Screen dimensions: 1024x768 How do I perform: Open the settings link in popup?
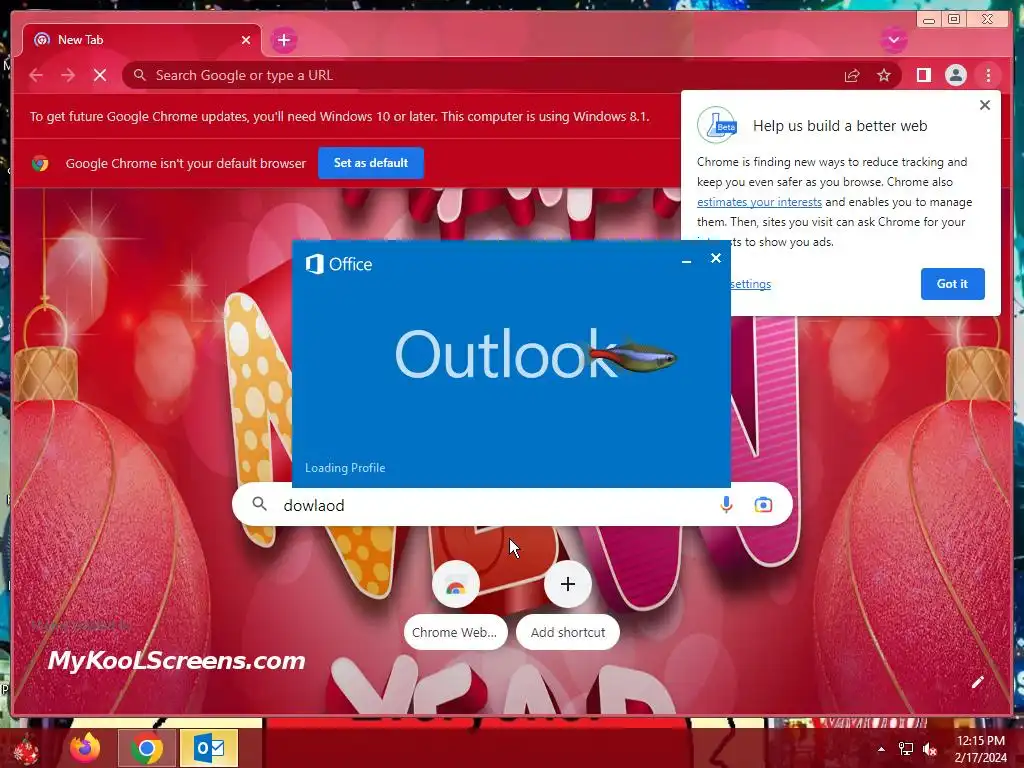(750, 284)
